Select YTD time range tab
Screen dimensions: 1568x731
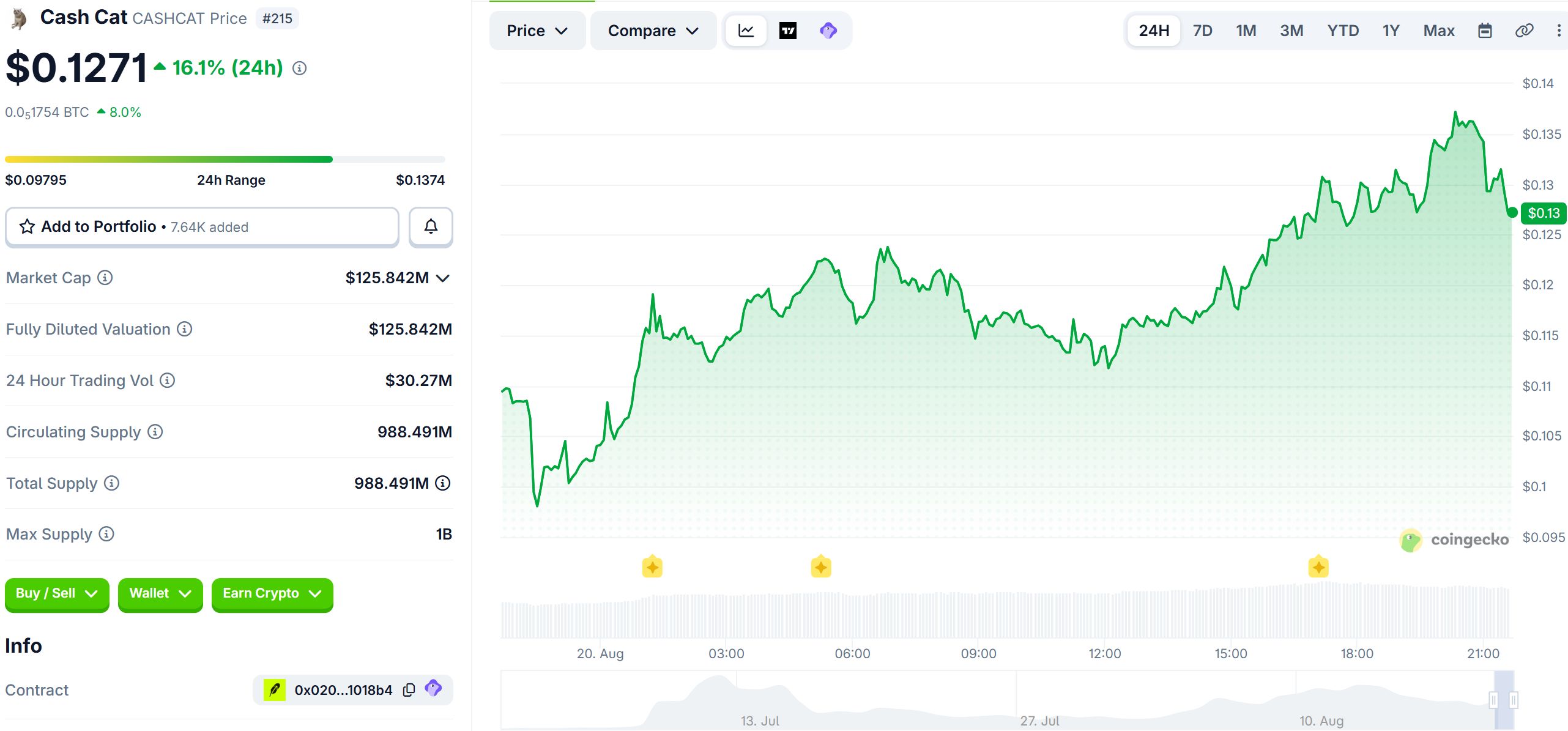pos(1343,31)
